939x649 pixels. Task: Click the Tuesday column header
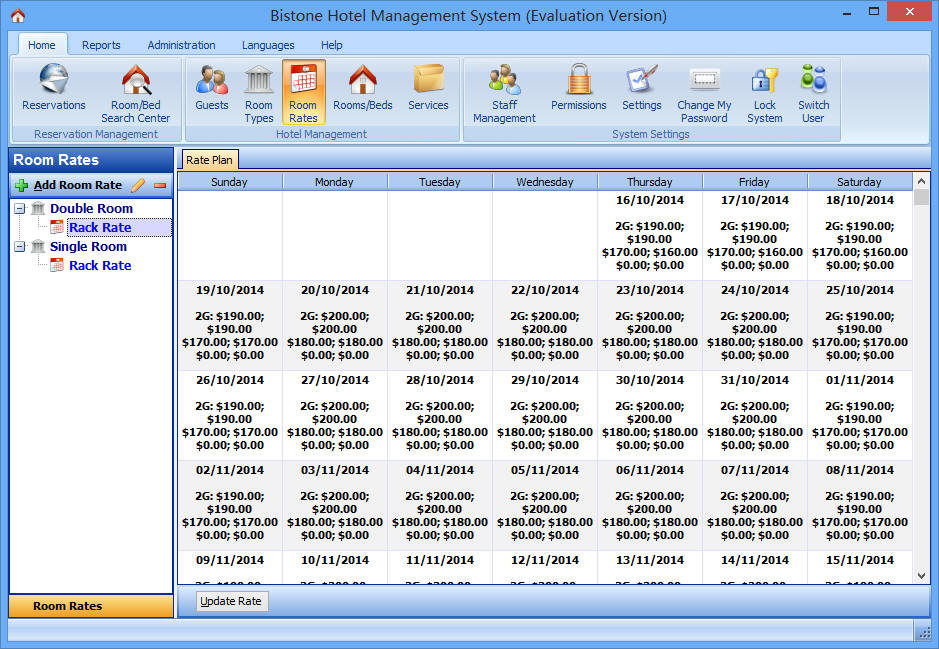[440, 182]
